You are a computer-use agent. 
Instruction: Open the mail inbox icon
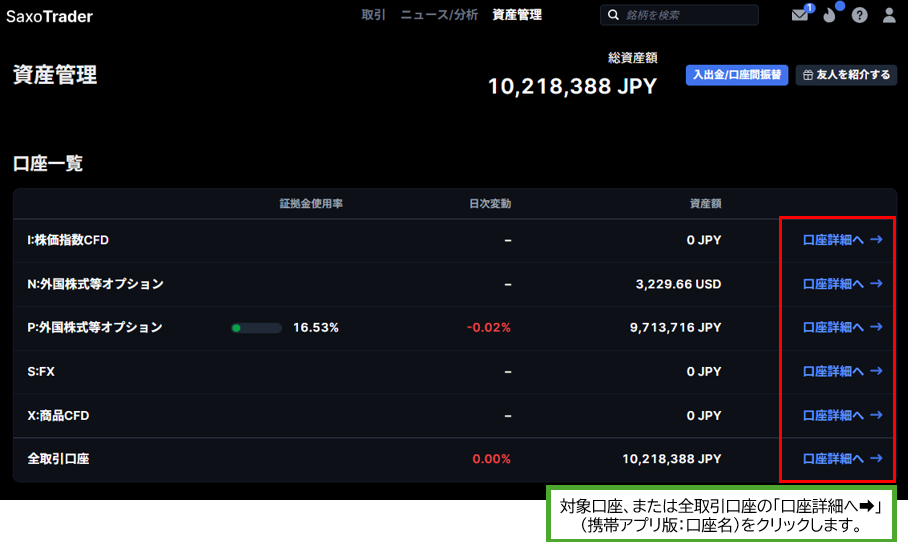point(800,14)
